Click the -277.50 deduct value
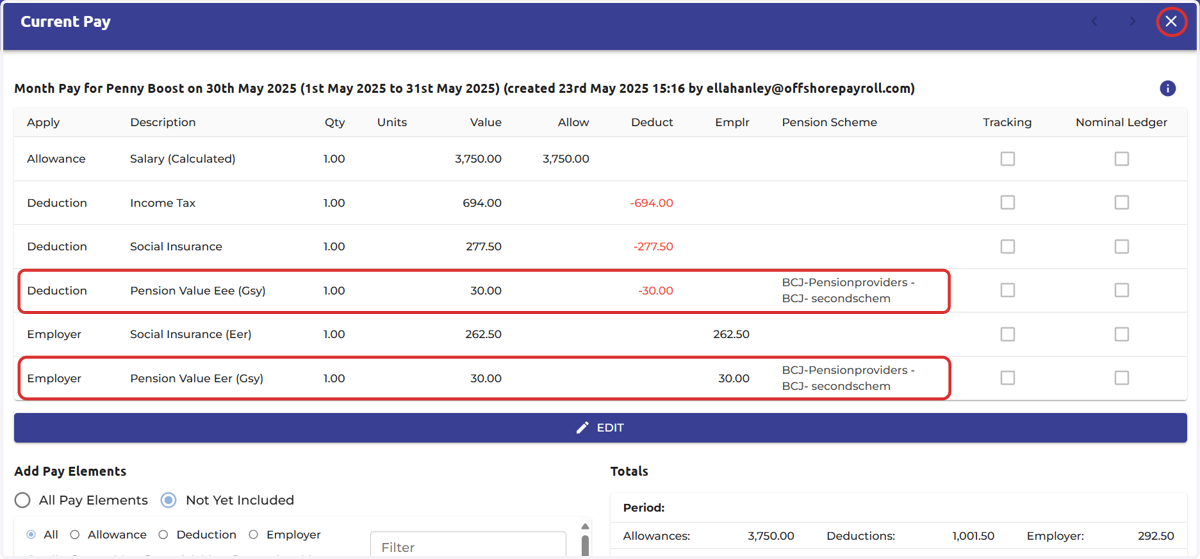The width and height of the screenshot is (1200, 559). coord(652,247)
